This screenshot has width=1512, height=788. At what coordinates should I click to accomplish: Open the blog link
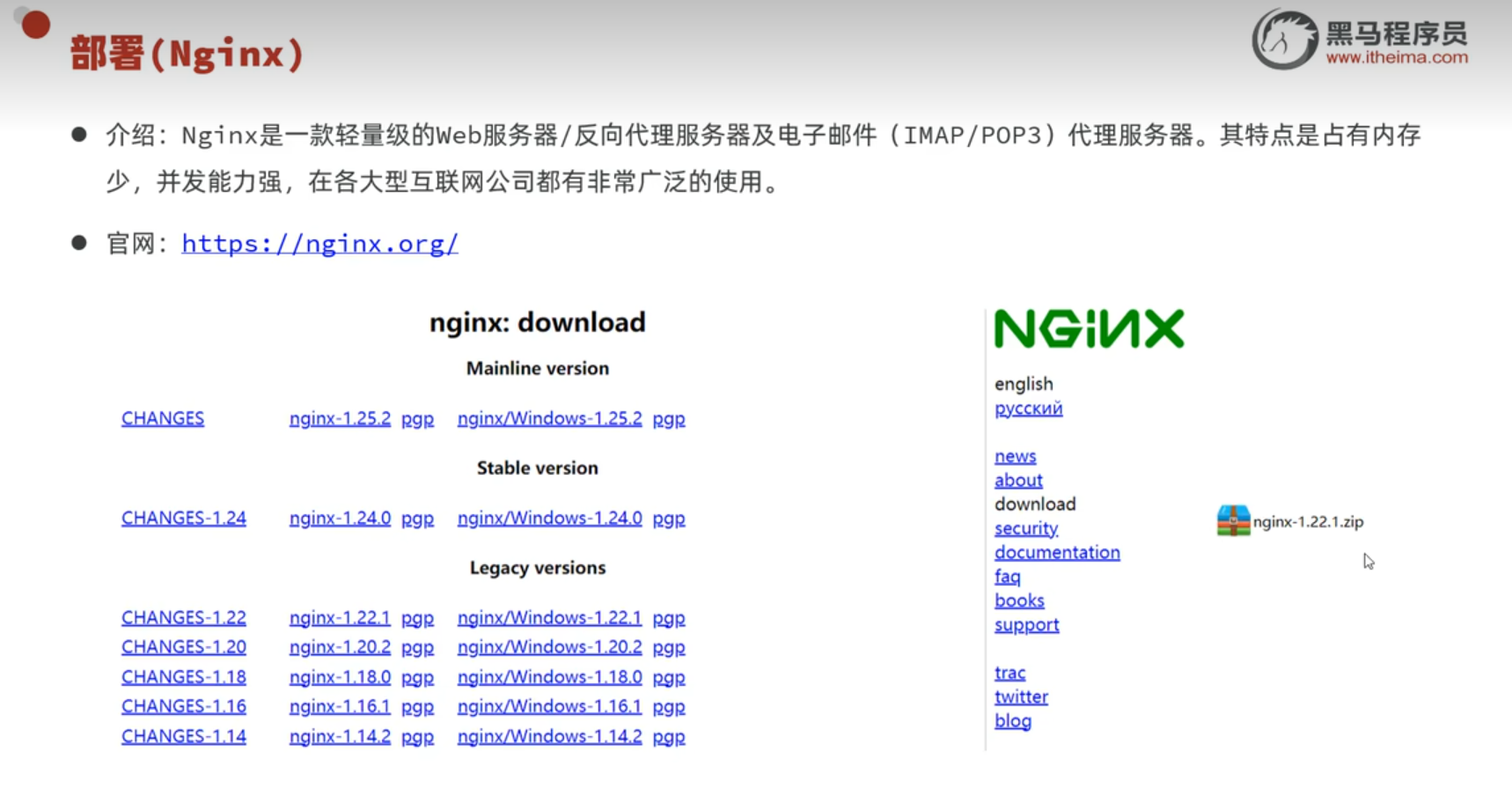point(1013,721)
